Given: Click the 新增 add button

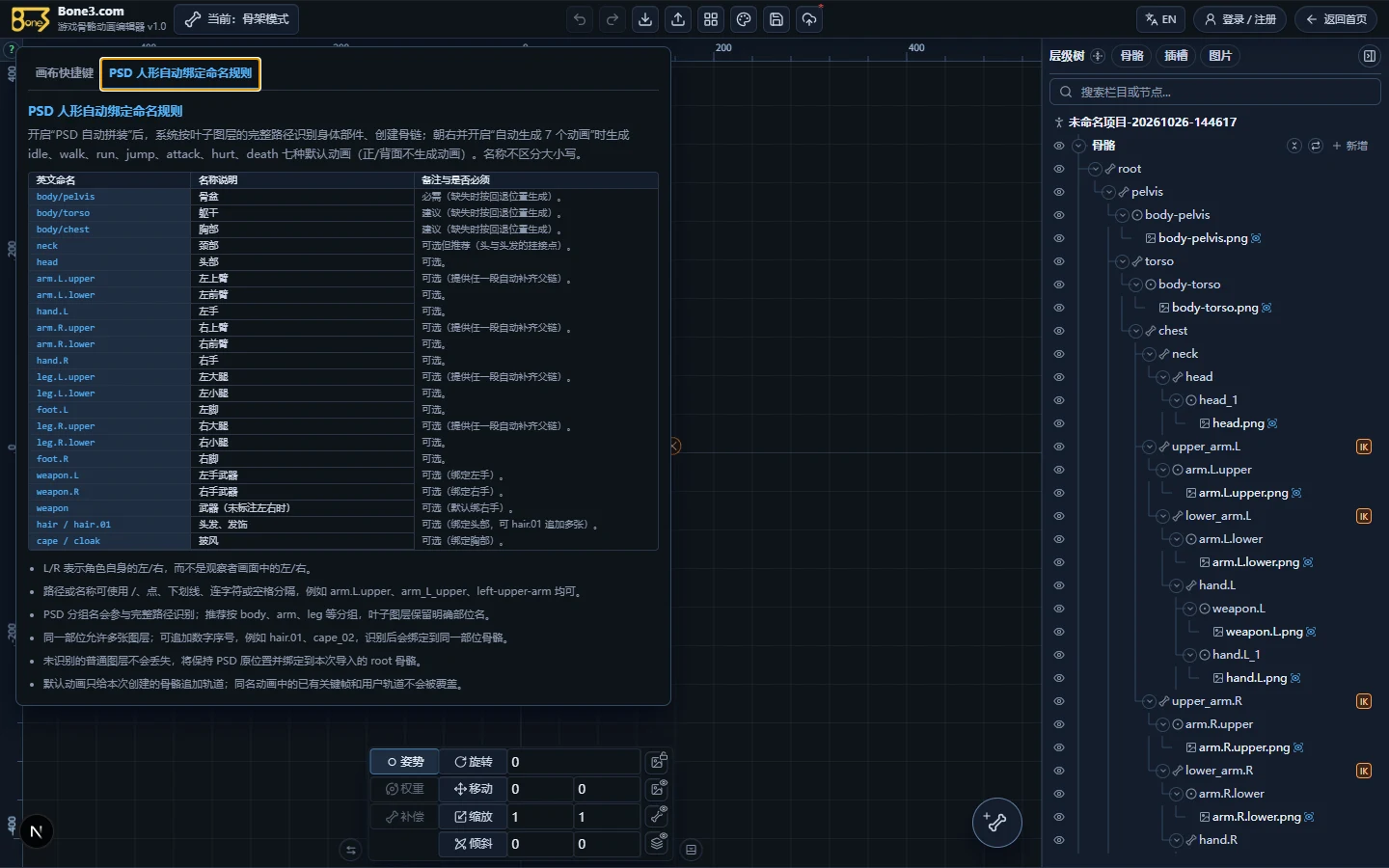Looking at the screenshot, I should pyautogui.click(x=1350, y=146).
